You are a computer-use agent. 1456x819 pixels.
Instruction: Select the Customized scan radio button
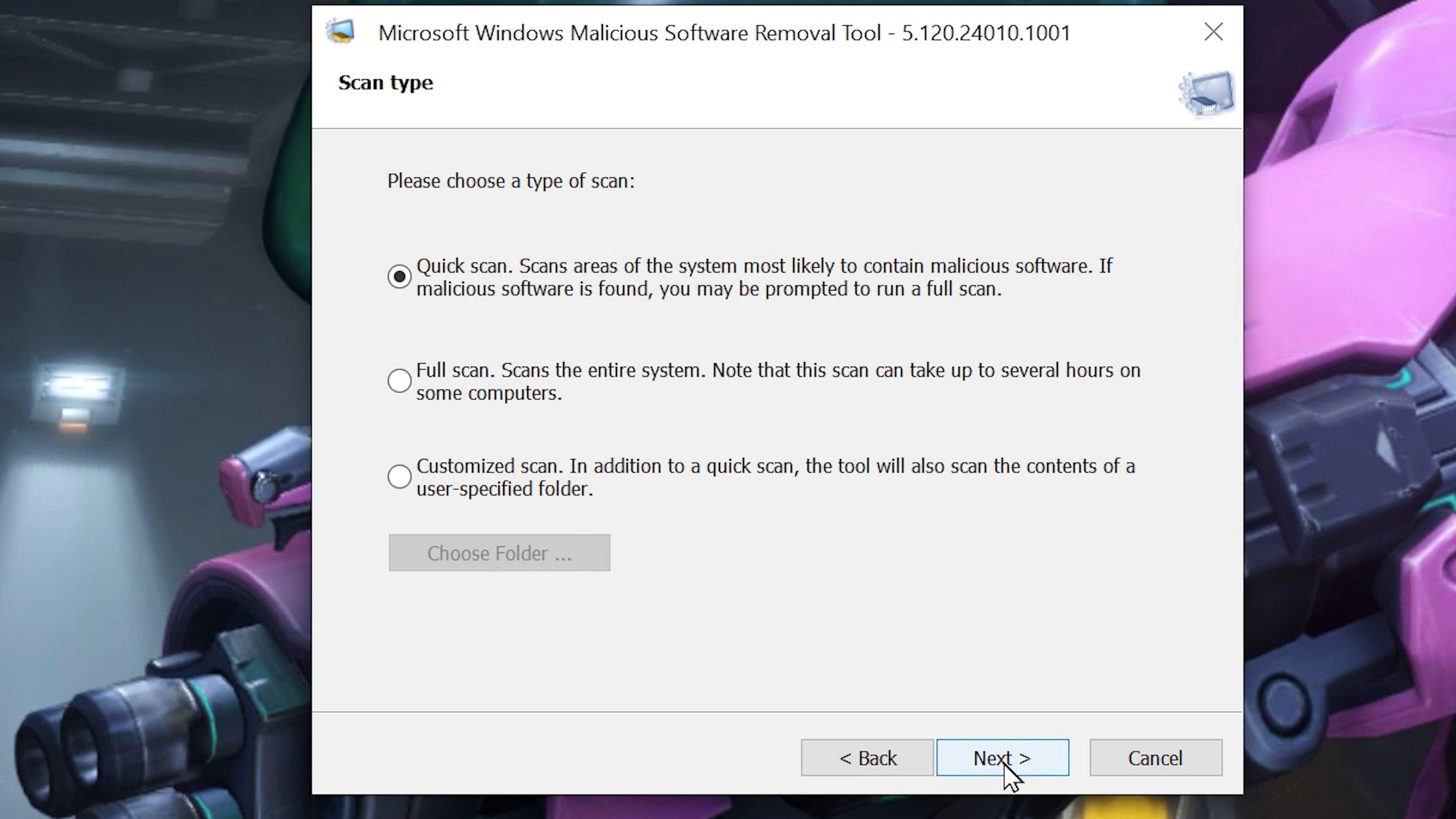pos(399,477)
